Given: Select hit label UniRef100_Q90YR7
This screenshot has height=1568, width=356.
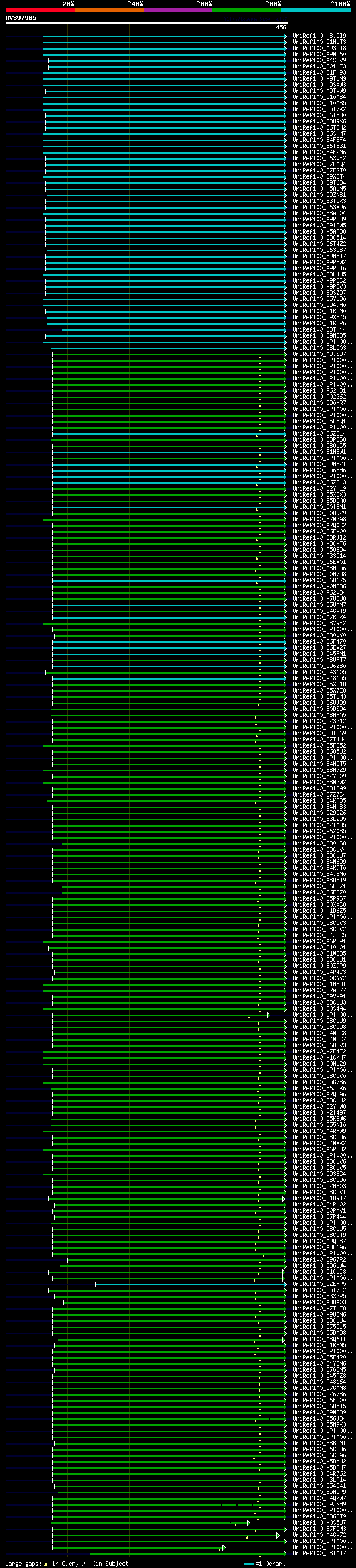Looking at the screenshot, I should 319,403.
